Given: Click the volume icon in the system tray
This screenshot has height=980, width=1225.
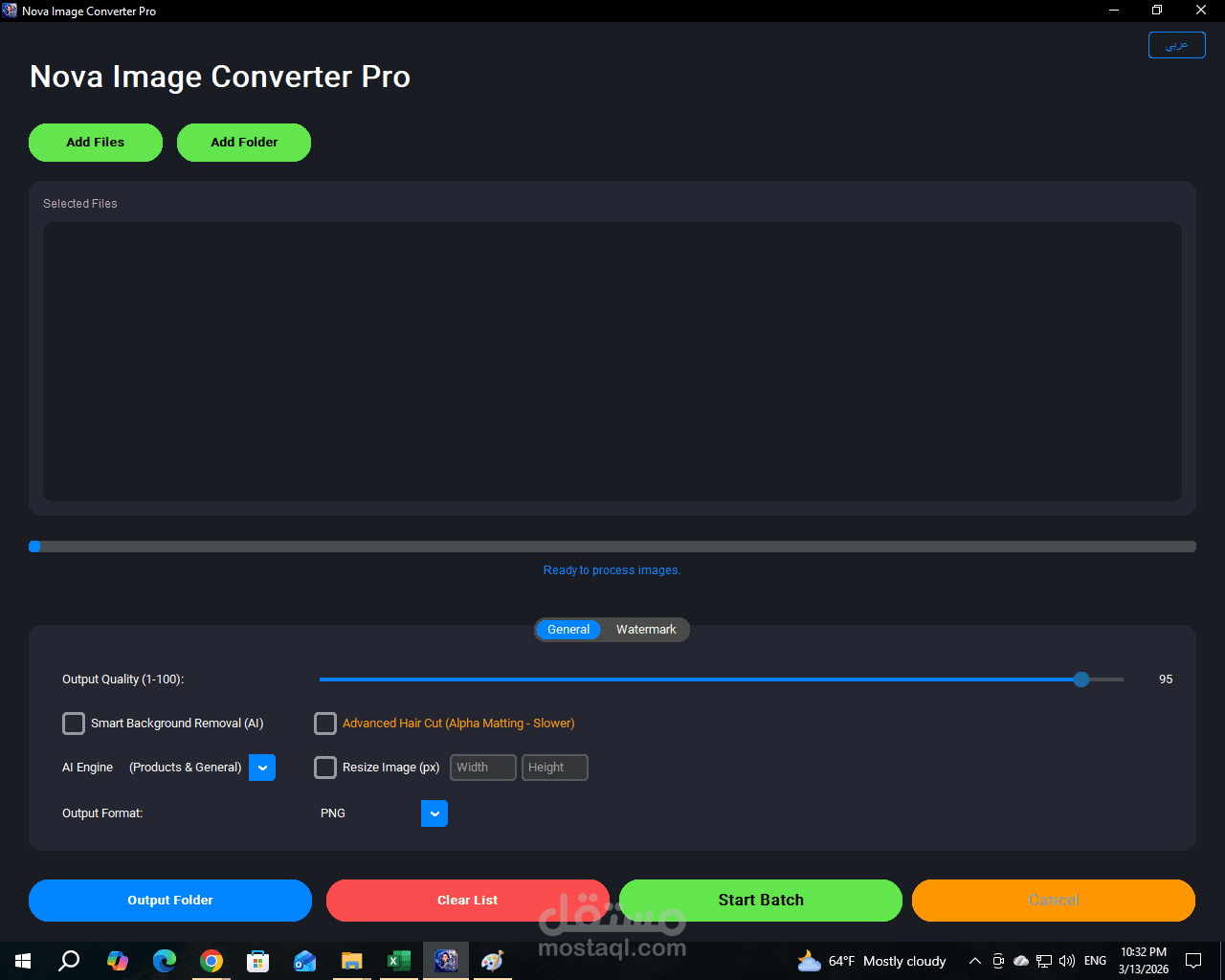Looking at the screenshot, I should [x=1066, y=960].
